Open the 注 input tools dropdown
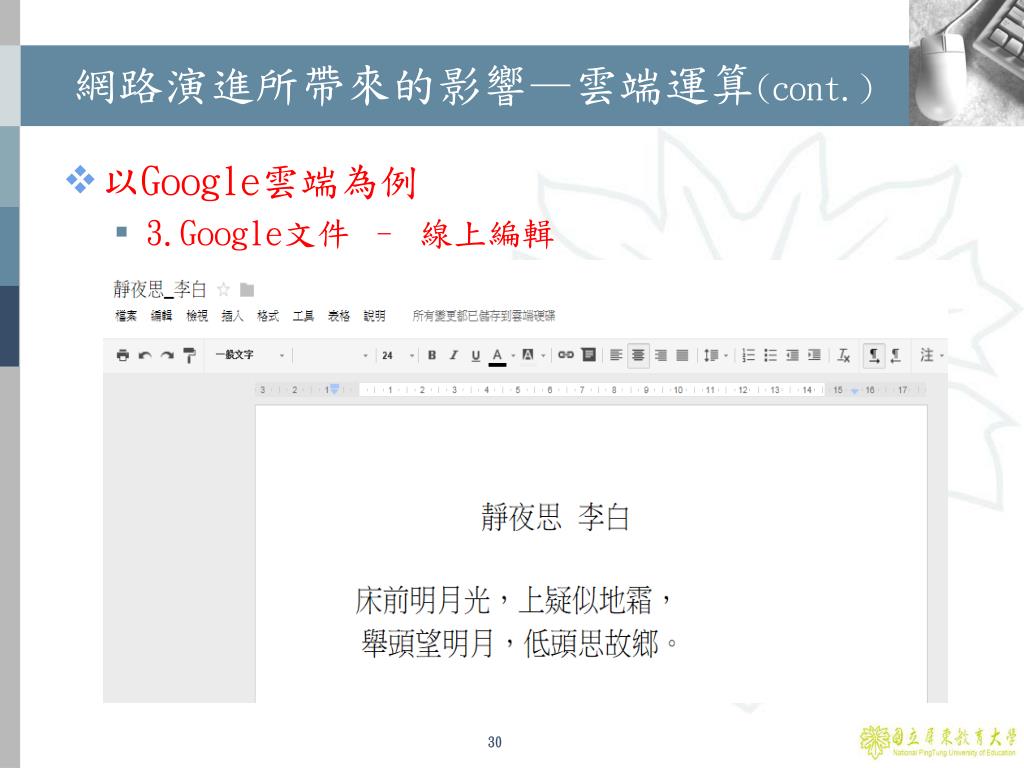Viewport: 1024px width, 768px height. 931,355
